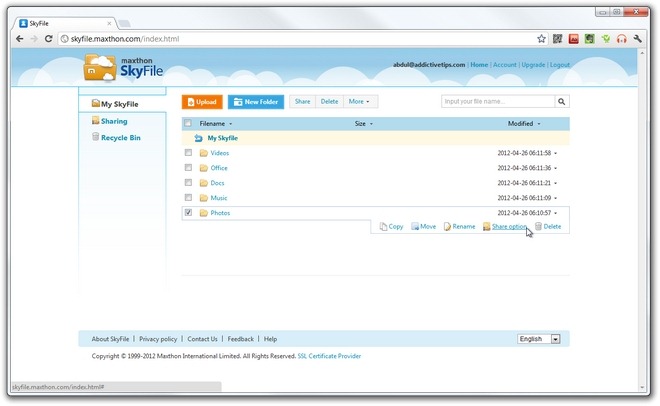
Task: Click the Logout link
Action: (560, 65)
